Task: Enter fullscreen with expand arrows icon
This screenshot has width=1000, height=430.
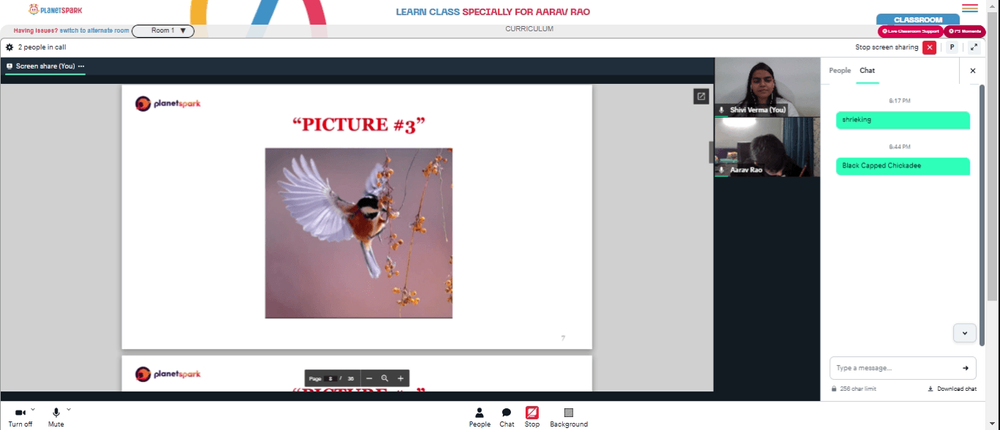Action: click(974, 47)
